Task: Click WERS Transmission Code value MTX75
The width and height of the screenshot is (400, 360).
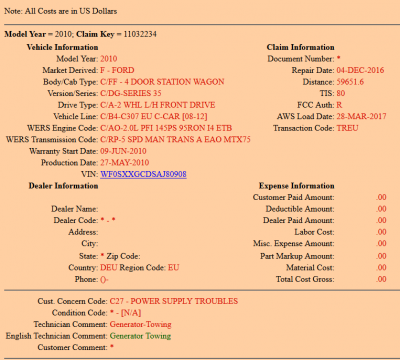Action: pos(237,140)
